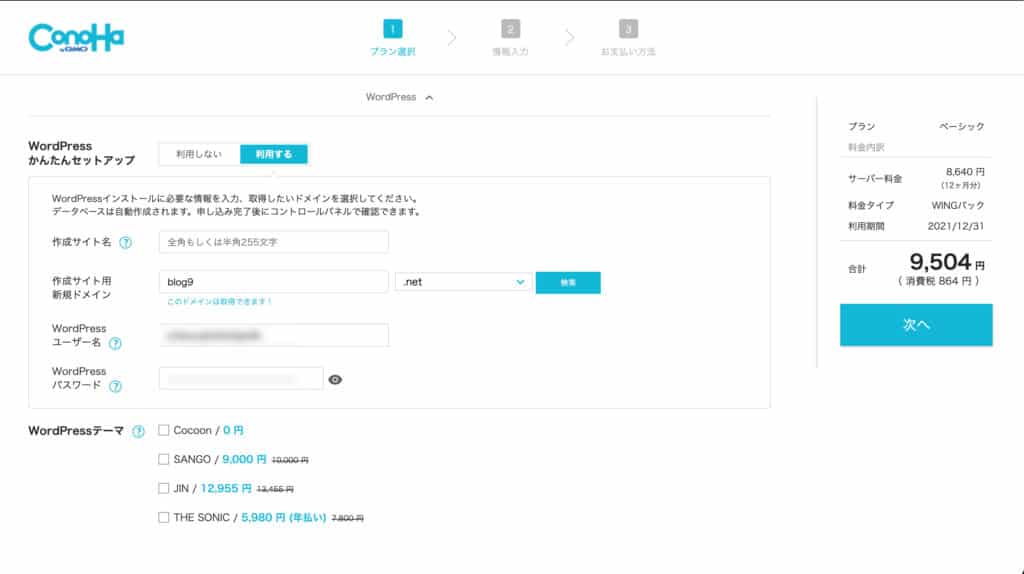Image resolution: width=1024 pixels, height=574 pixels.
Task: Click the 料金内訳 heading in summary
Action: [866, 148]
